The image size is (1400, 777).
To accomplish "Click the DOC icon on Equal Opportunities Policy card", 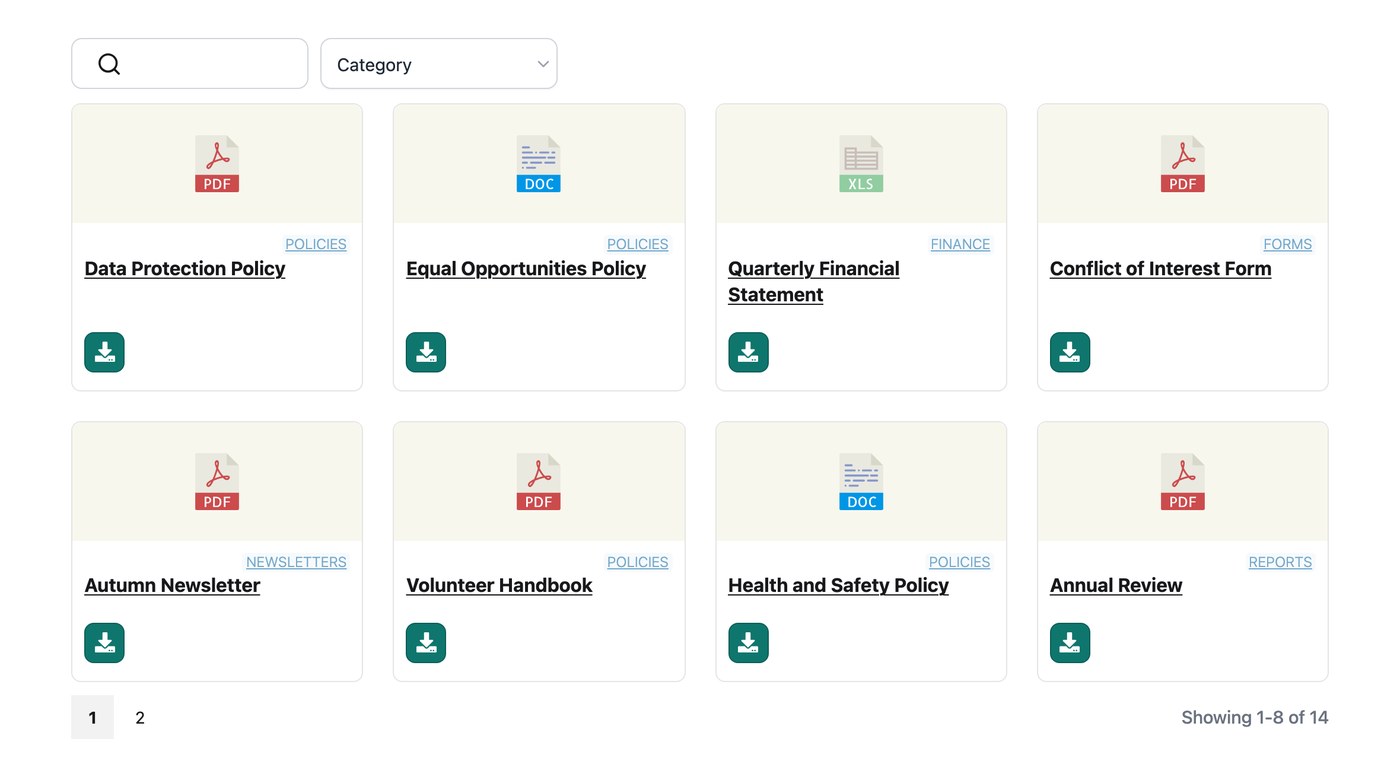I will tap(539, 164).
